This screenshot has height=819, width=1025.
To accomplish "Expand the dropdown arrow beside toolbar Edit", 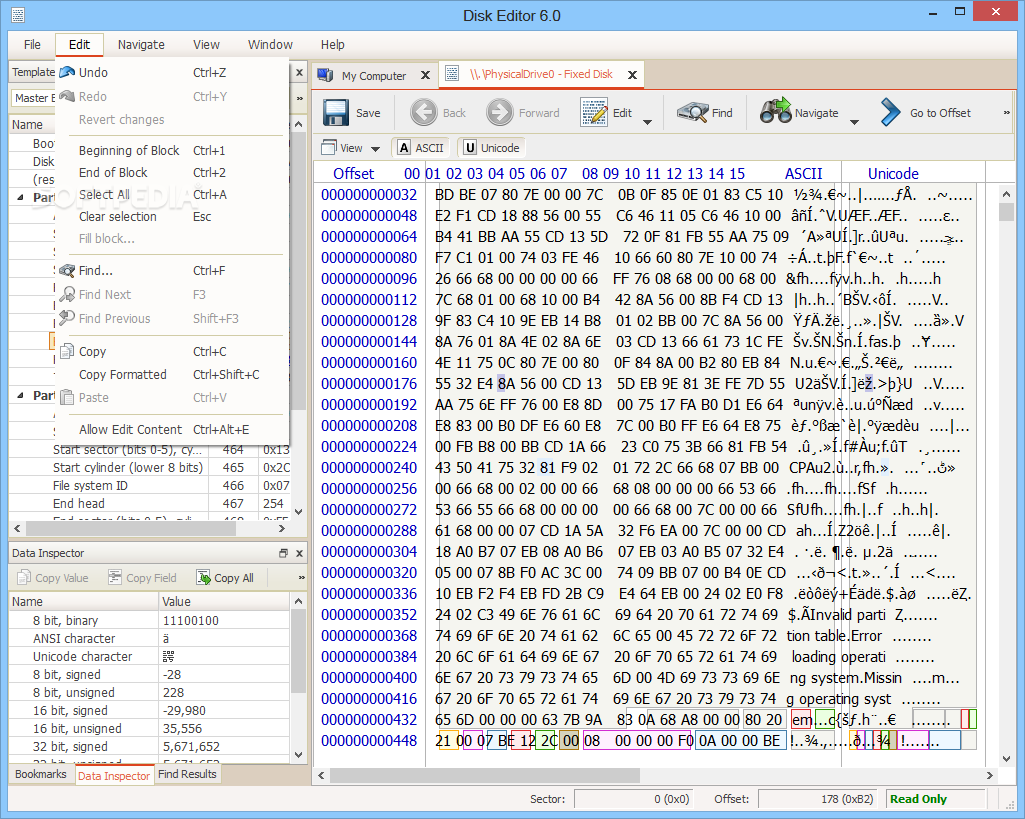I will (647, 122).
